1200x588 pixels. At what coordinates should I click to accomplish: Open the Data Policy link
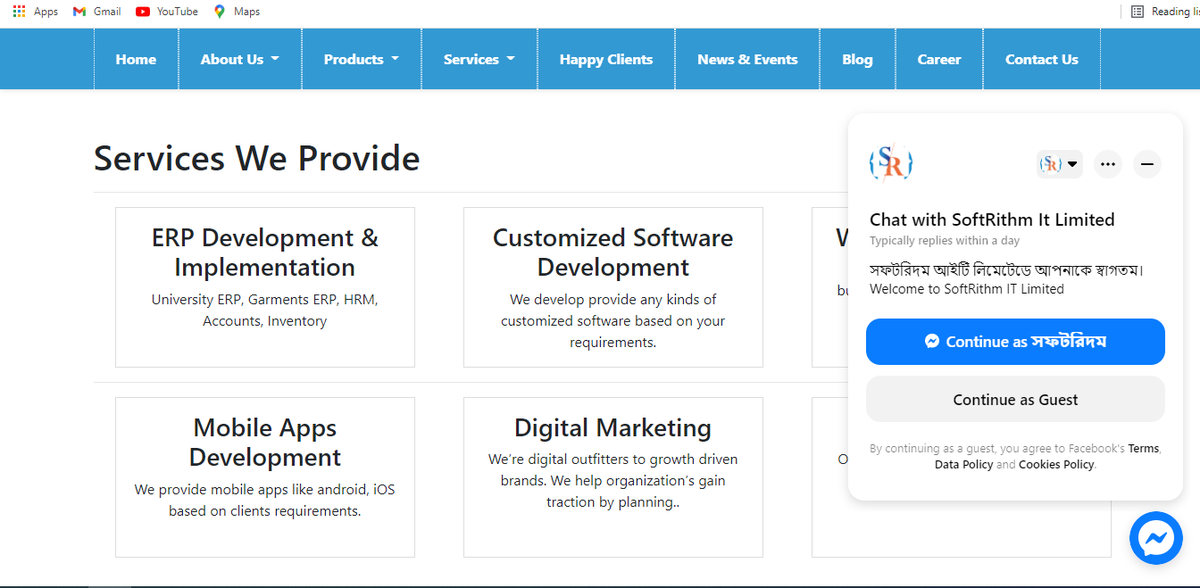pos(964,465)
